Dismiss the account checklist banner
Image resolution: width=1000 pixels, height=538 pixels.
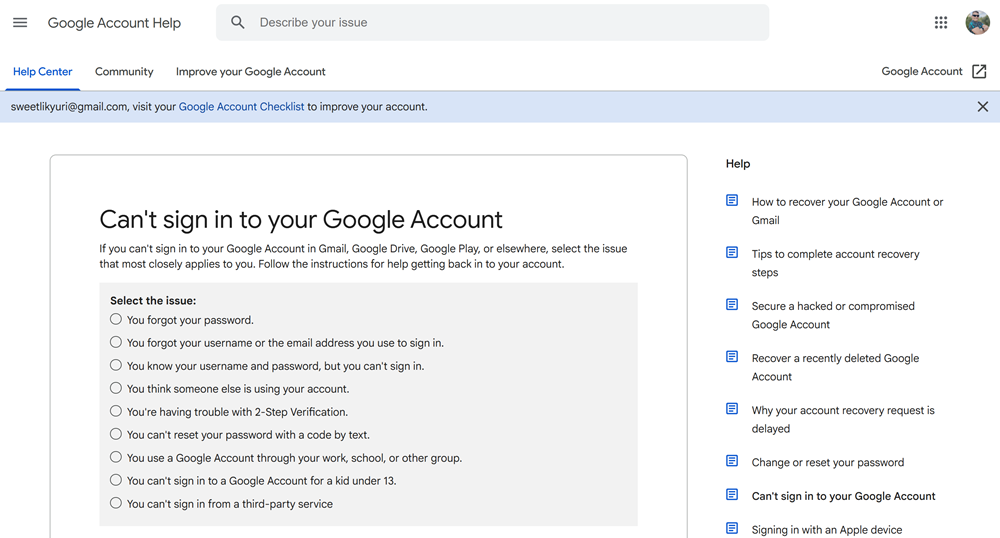click(983, 106)
